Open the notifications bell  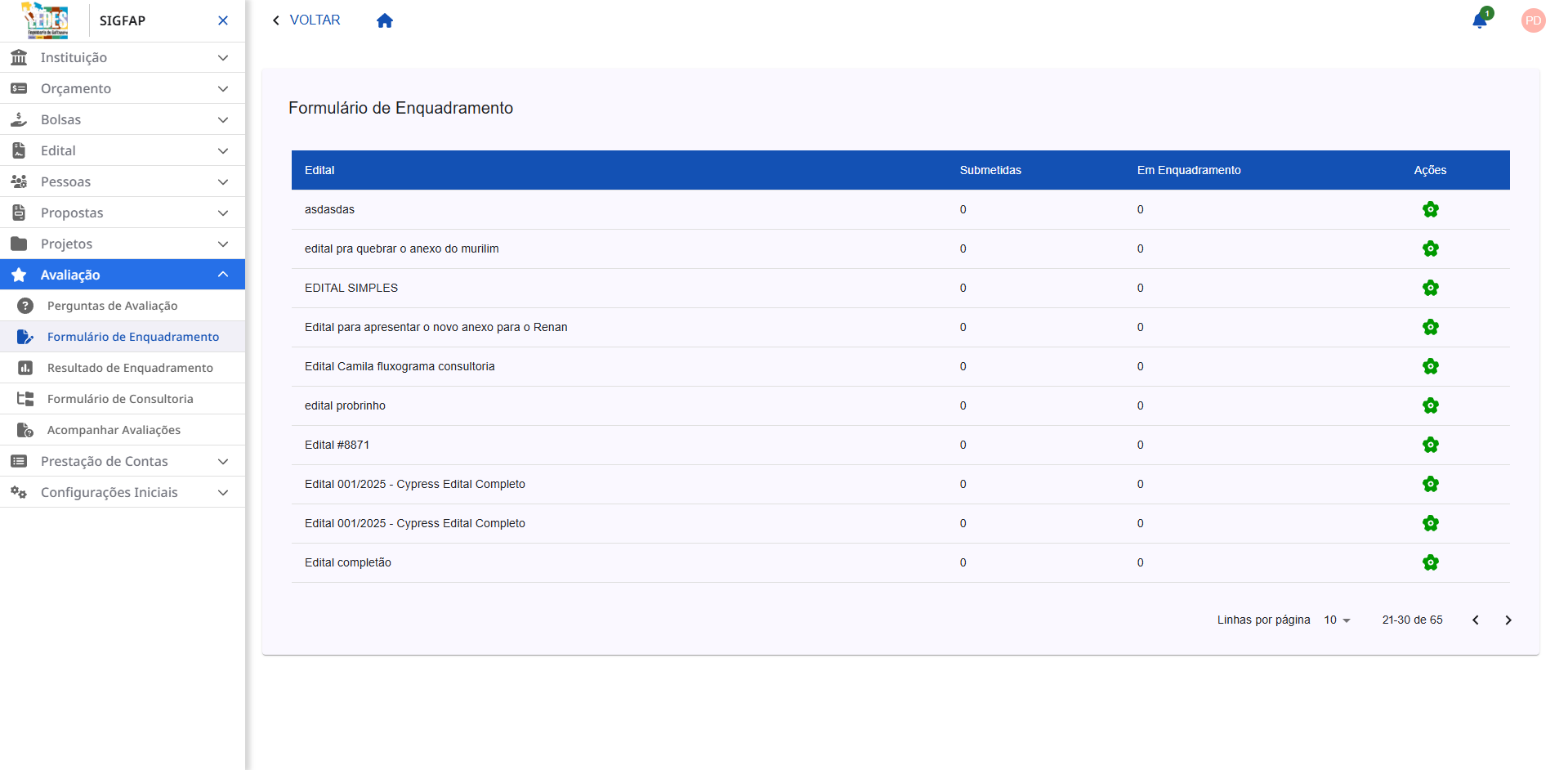point(1480,20)
